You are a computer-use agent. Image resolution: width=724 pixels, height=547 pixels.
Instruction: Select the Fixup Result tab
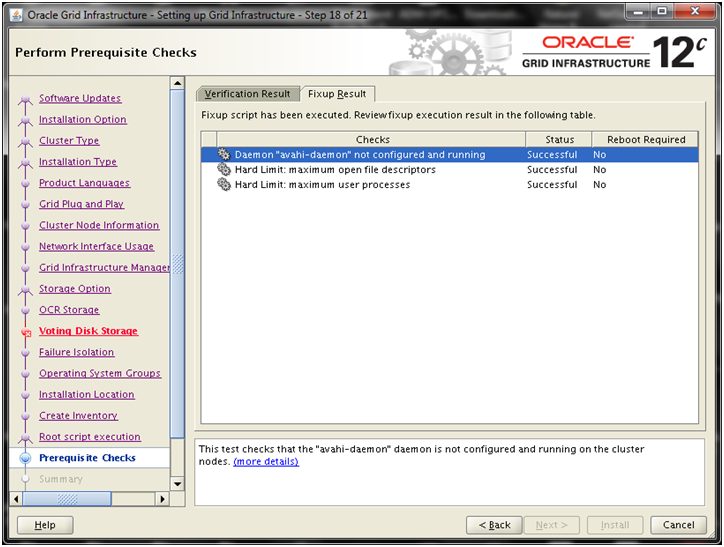(x=337, y=94)
